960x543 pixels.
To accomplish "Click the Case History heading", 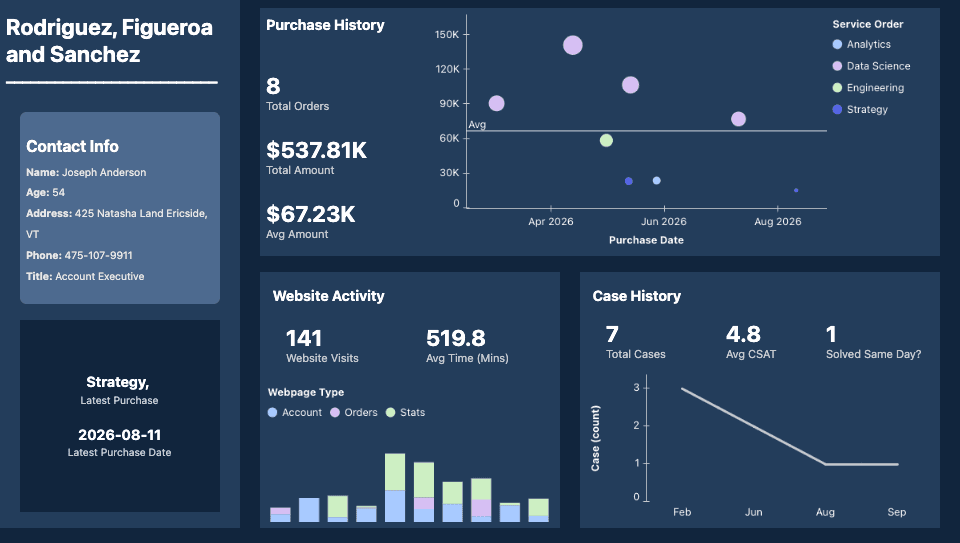I will point(637,296).
